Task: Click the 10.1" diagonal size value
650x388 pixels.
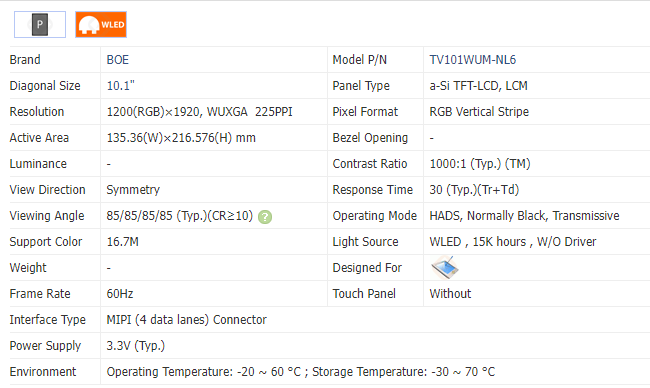Action: pyautogui.click(x=121, y=86)
